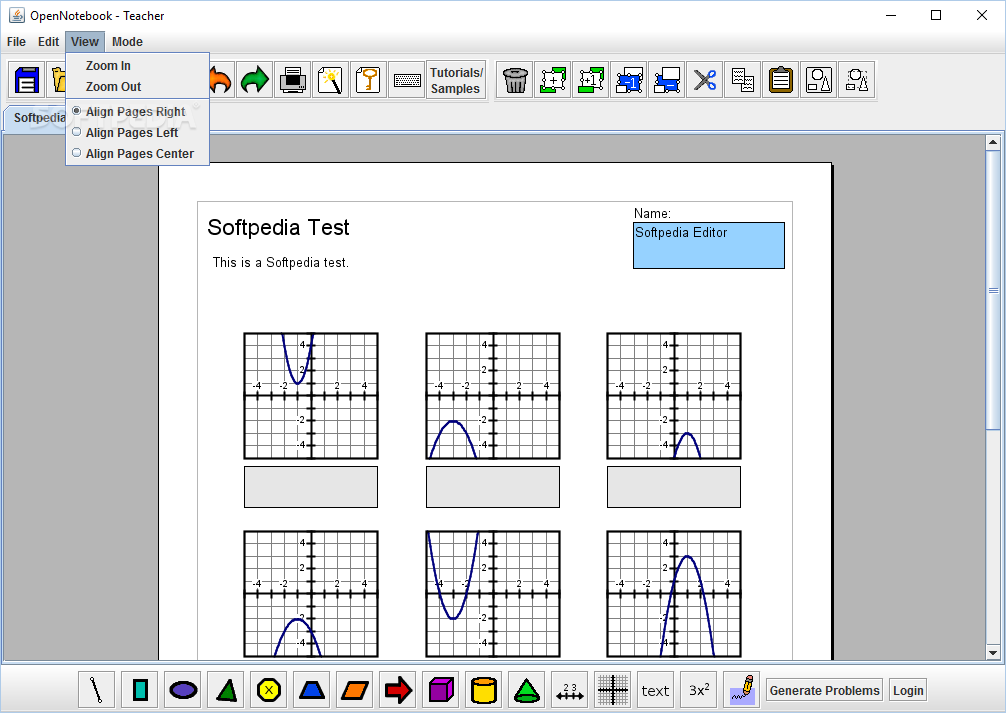
Task: Click the vertical scrollbar up arrow
Action: pyautogui.click(x=993, y=142)
